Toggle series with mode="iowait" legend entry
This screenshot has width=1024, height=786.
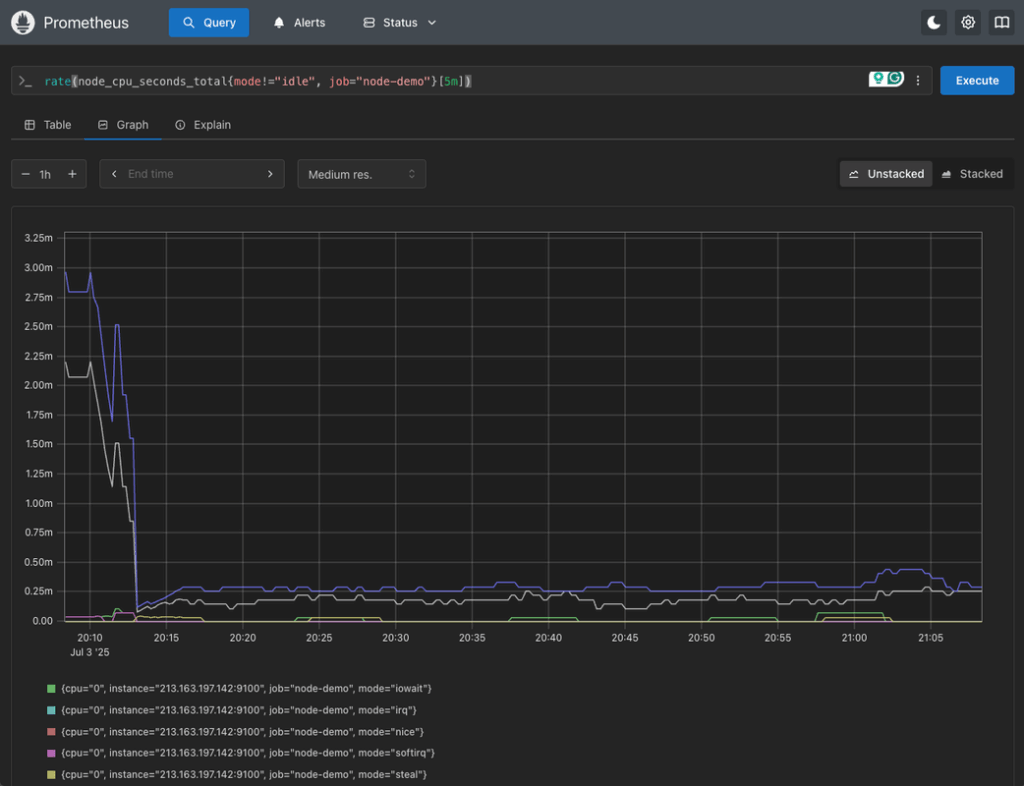pyautogui.click(x=240, y=689)
